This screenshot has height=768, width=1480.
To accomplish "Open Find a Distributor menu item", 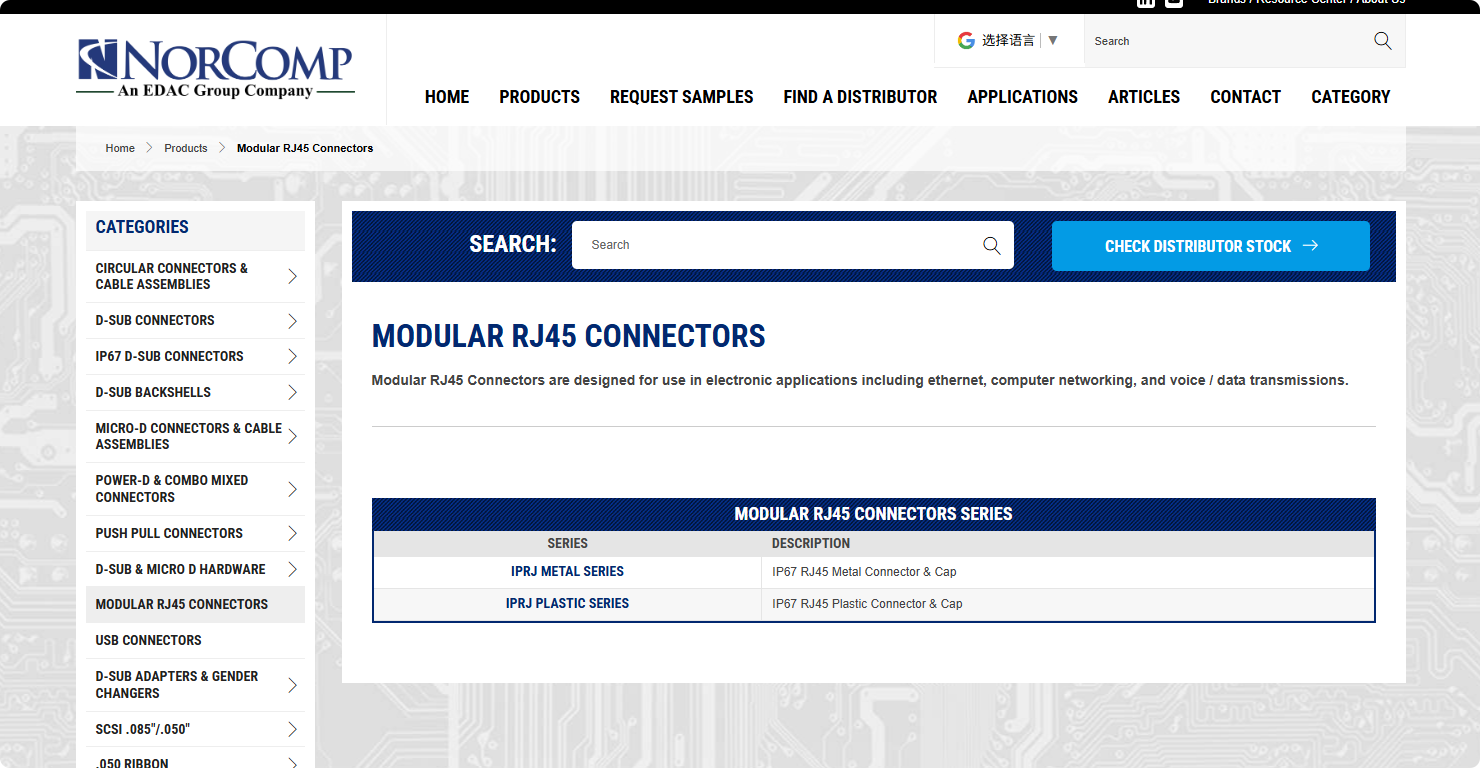I will 860,97.
